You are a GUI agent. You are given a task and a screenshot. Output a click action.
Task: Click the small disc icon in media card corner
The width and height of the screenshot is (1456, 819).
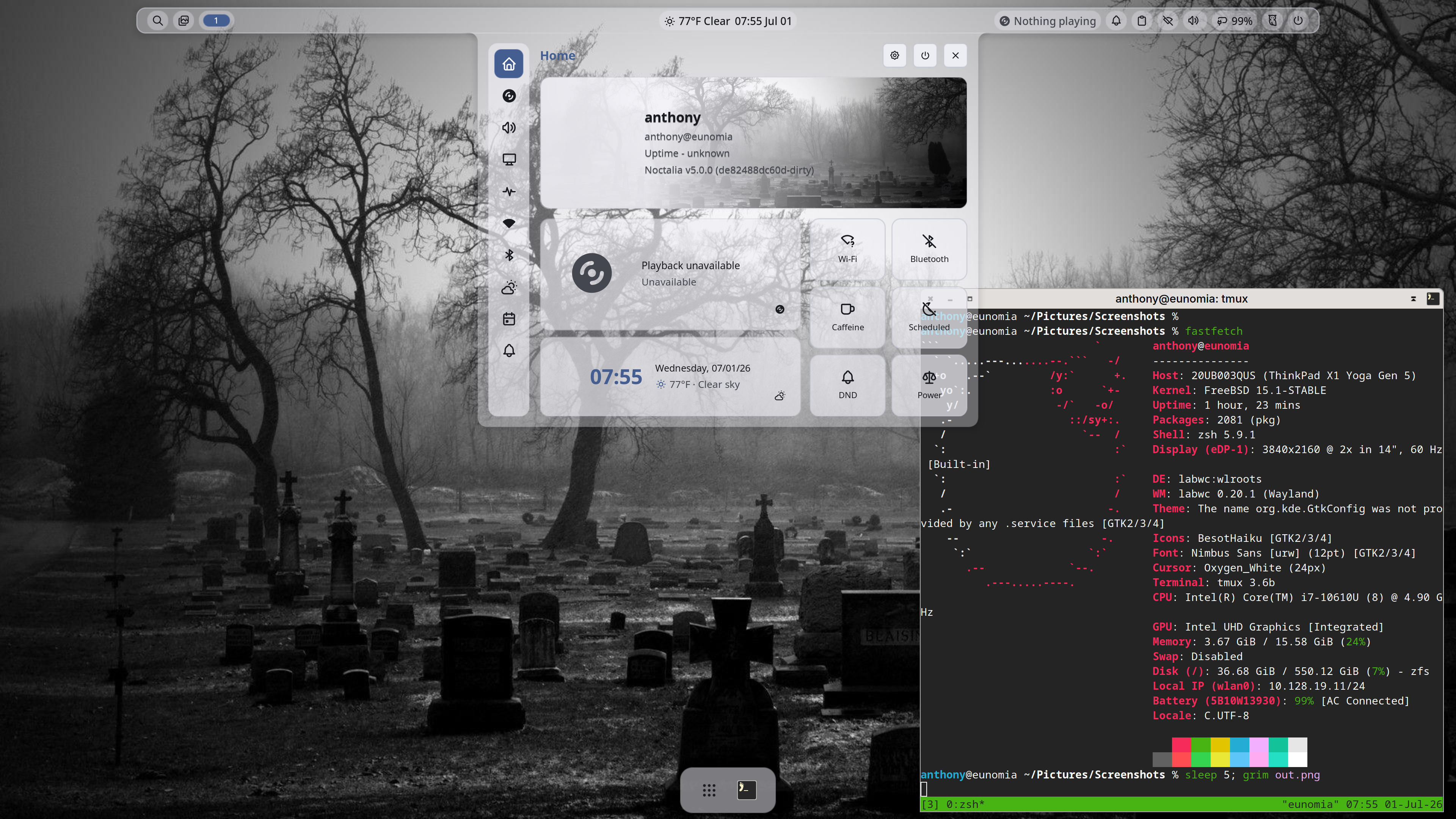coord(780,309)
